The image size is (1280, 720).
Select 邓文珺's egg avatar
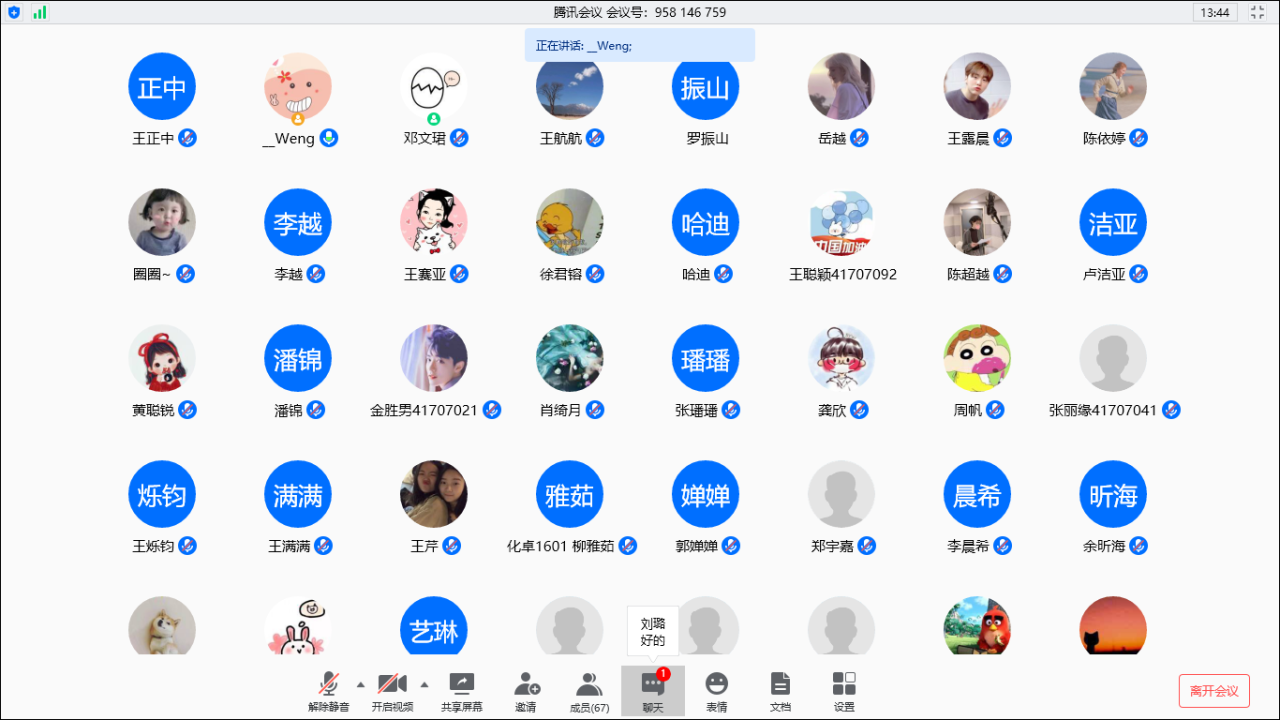(433, 86)
